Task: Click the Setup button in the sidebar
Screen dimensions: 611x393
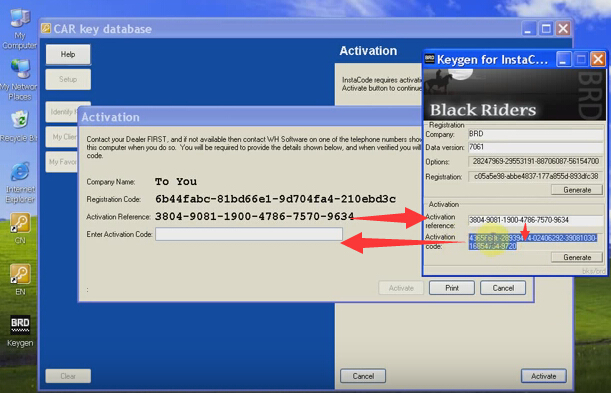Action: tap(68, 79)
